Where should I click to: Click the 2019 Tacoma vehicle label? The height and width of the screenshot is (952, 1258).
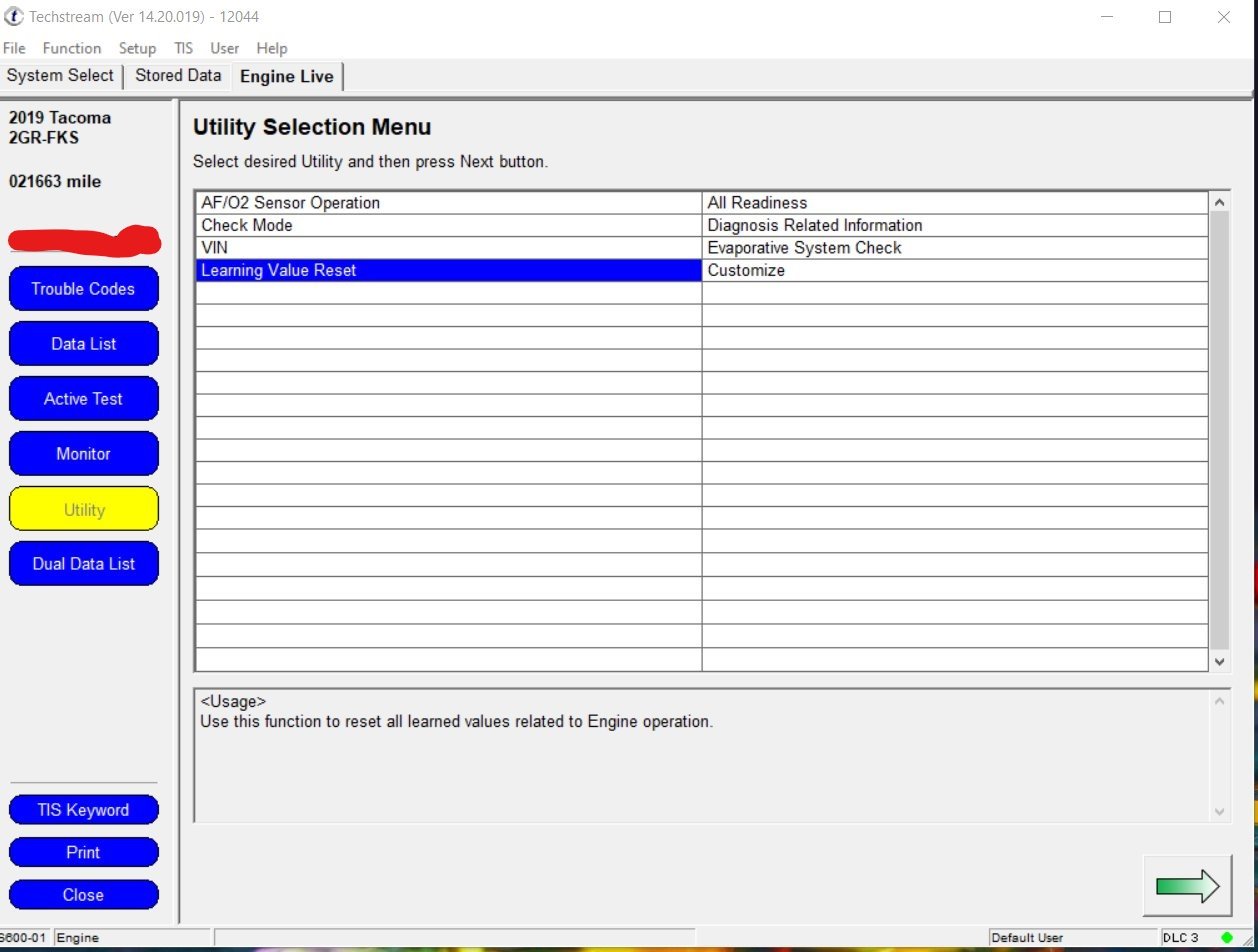60,117
